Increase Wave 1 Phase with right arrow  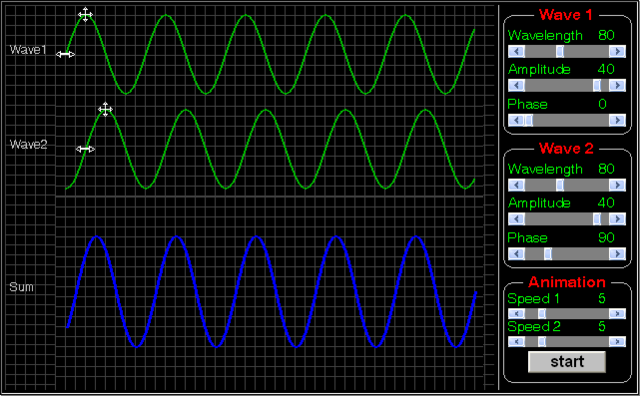click(617, 120)
